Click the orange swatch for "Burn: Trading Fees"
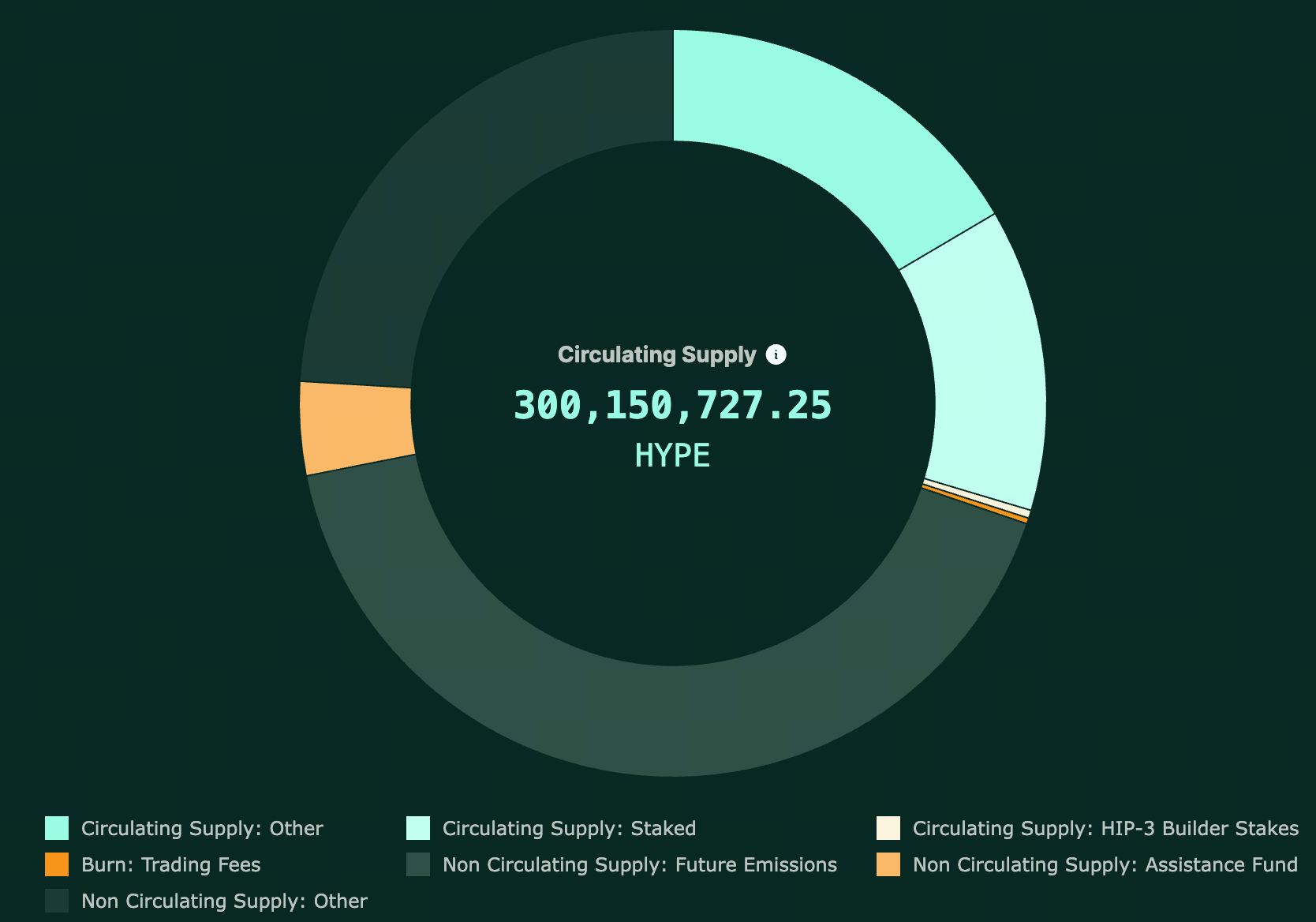1316x922 pixels. click(x=58, y=864)
